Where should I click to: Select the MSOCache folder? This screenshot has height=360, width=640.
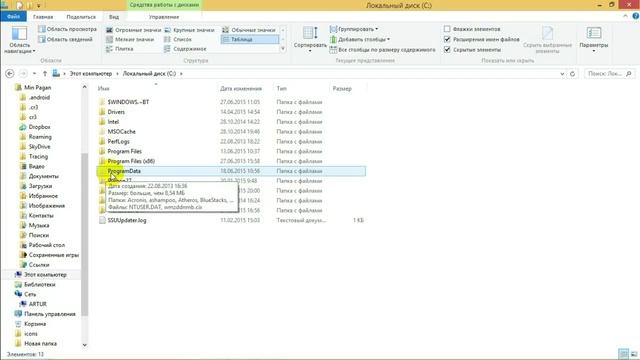click(x=121, y=131)
